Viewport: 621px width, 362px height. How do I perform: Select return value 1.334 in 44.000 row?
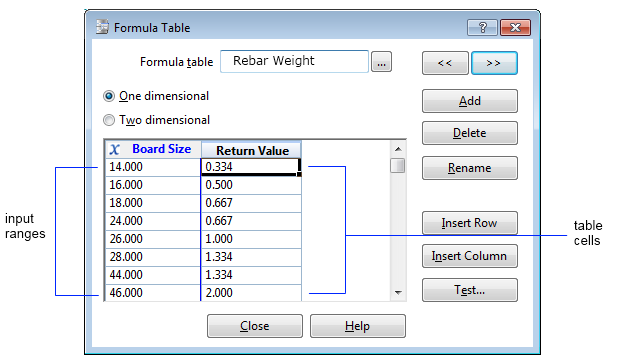[x=251, y=275]
